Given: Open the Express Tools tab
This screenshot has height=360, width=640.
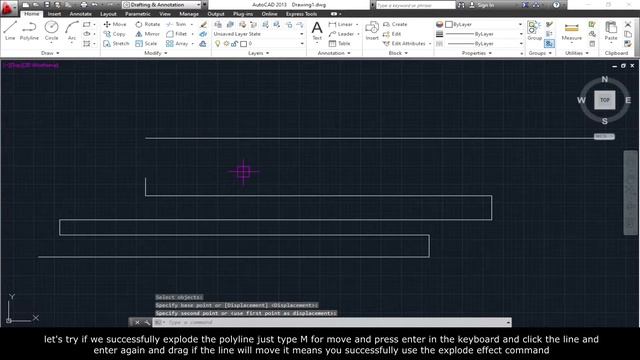Looking at the screenshot, I should pyautogui.click(x=301, y=14).
